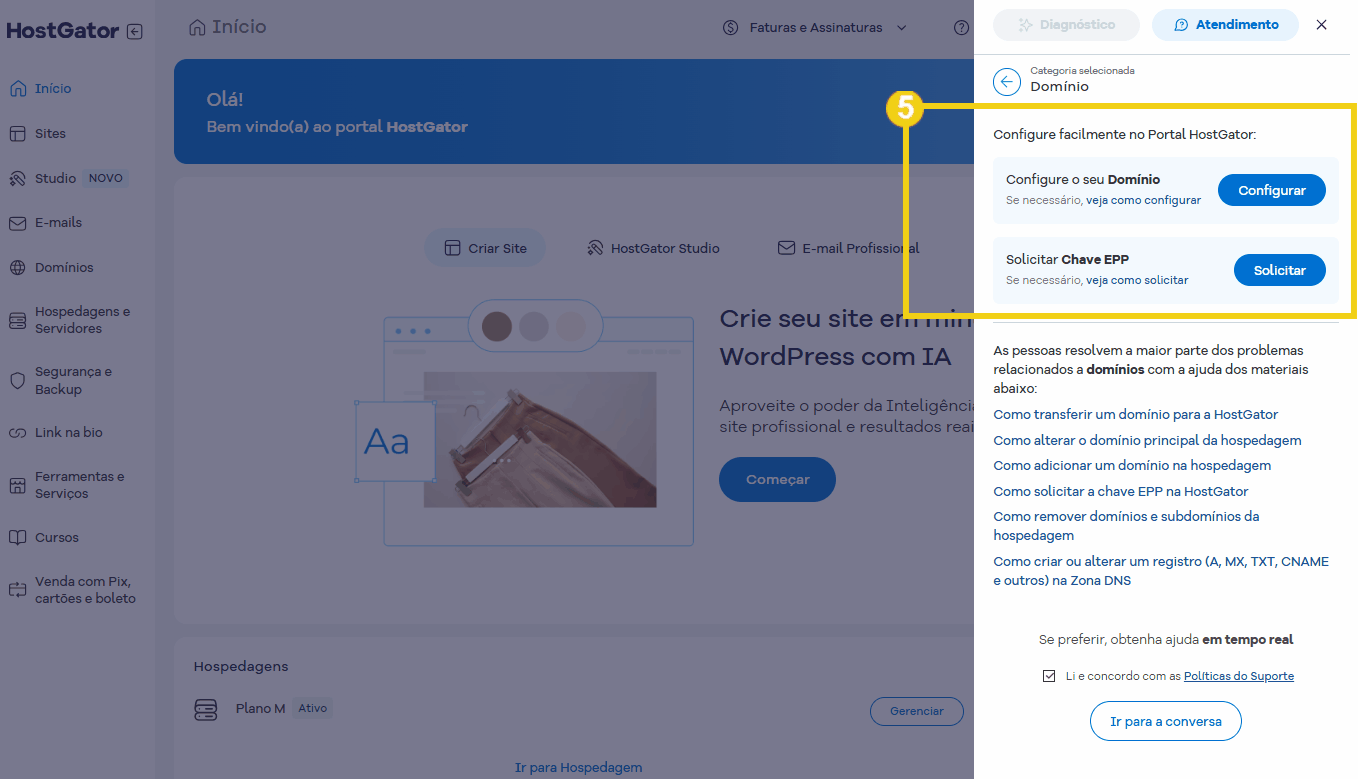
Task: Click the Solicitar button for Chave EPP
Action: click(x=1280, y=270)
